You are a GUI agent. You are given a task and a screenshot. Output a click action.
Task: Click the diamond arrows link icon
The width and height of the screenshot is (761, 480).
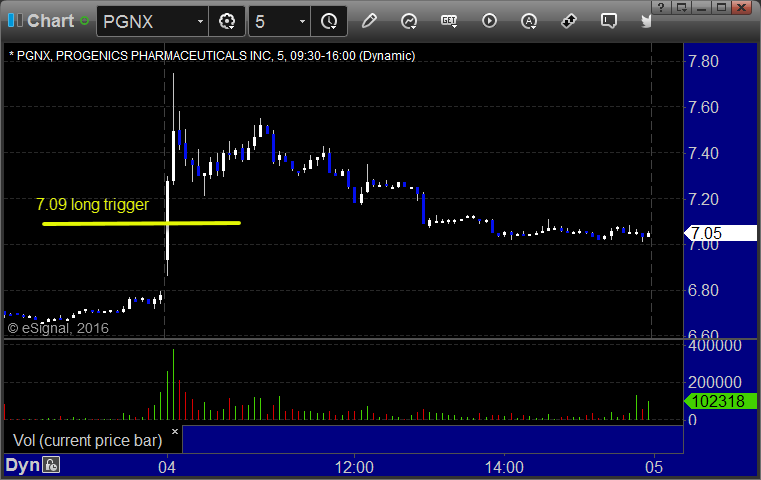point(568,21)
